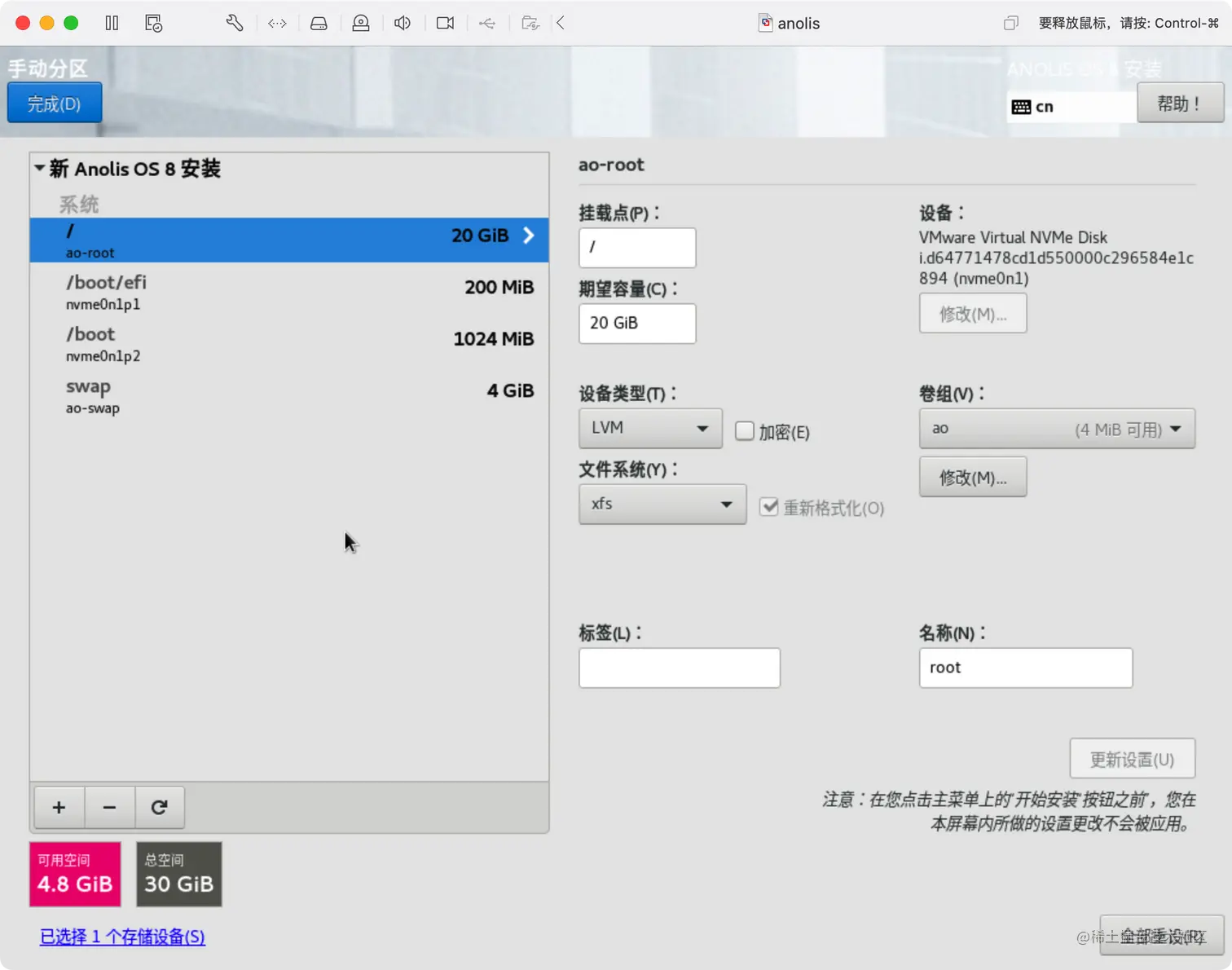
Task: Collapse the toolbar chevron arrow
Action: point(561,23)
